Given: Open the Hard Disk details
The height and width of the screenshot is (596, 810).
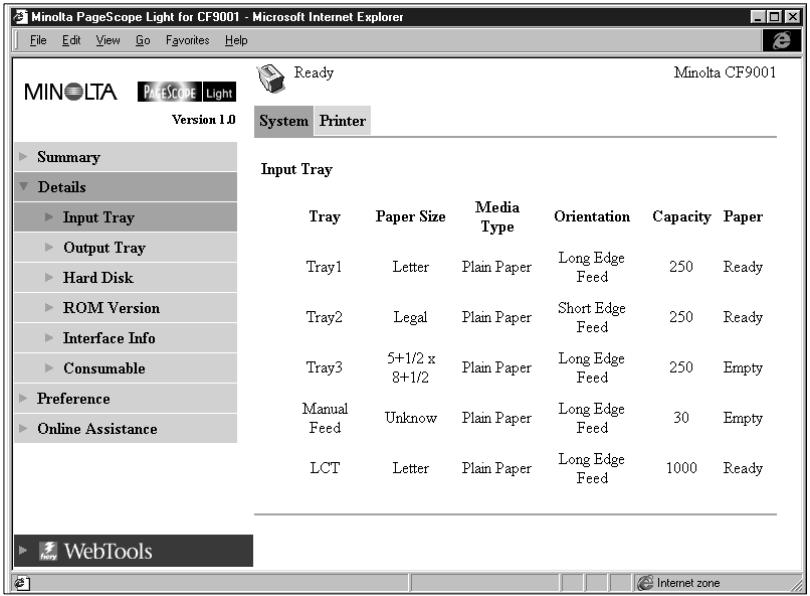Looking at the screenshot, I should click(126, 277).
